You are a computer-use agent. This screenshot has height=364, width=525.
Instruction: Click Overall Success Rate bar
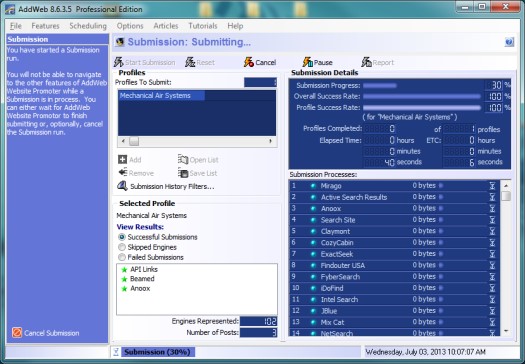coord(423,96)
